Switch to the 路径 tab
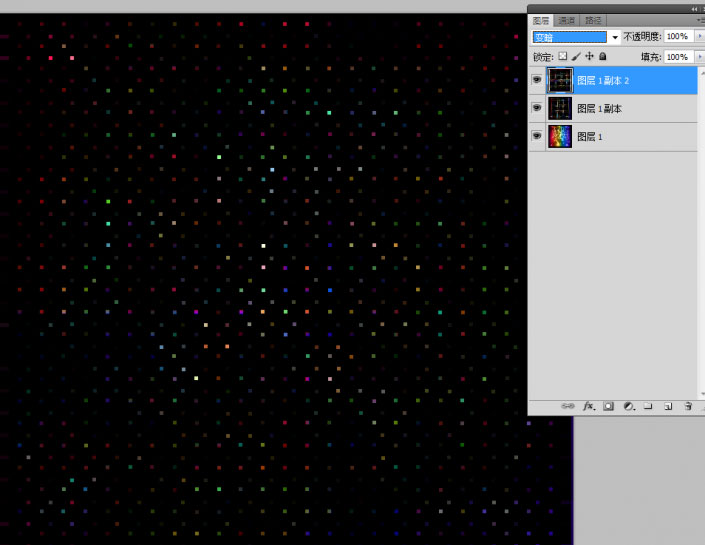The width and height of the screenshot is (705, 545). point(592,19)
